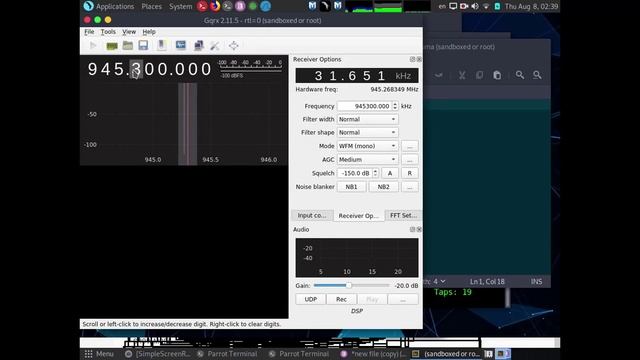Open remote control settings tools icon
The width and height of the screenshot is (640, 360).
point(215,46)
